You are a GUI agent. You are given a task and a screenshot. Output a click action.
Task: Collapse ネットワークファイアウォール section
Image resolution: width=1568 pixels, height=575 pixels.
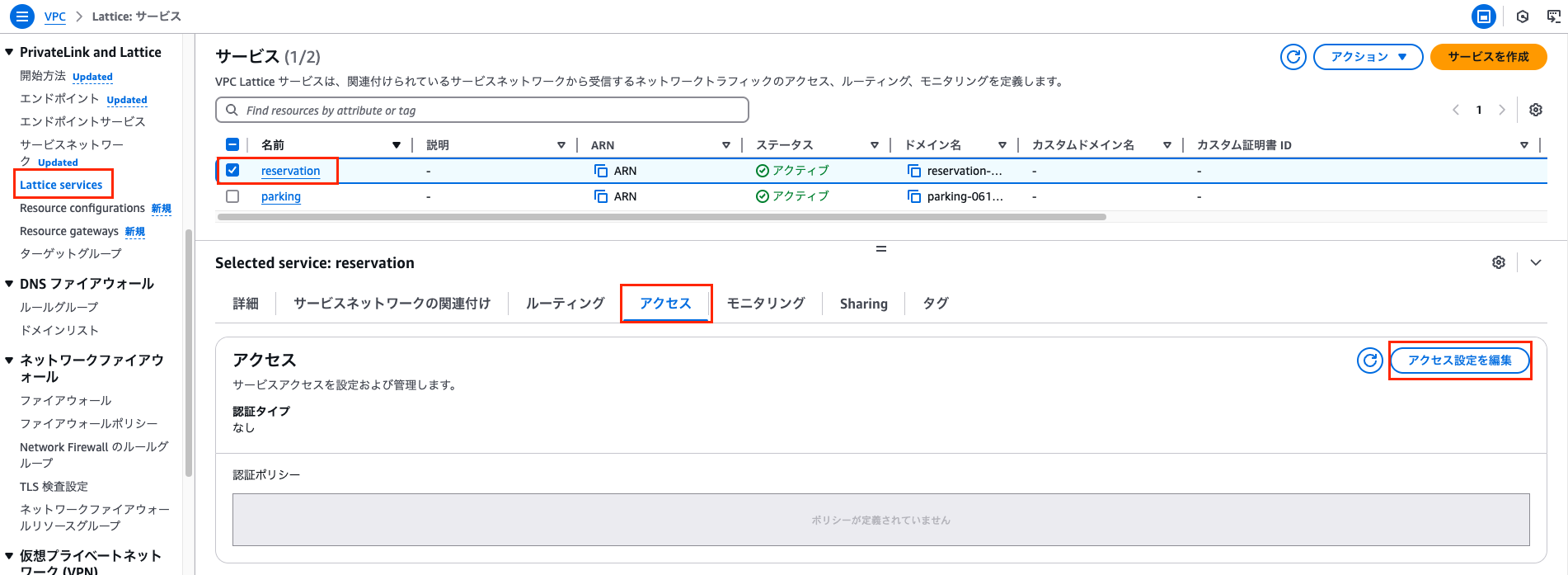pyautogui.click(x=9, y=361)
